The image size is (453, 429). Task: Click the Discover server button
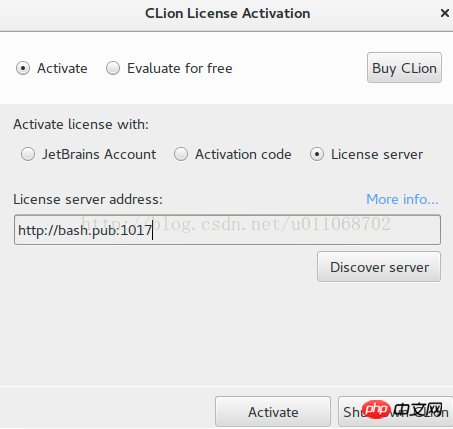coord(379,267)
